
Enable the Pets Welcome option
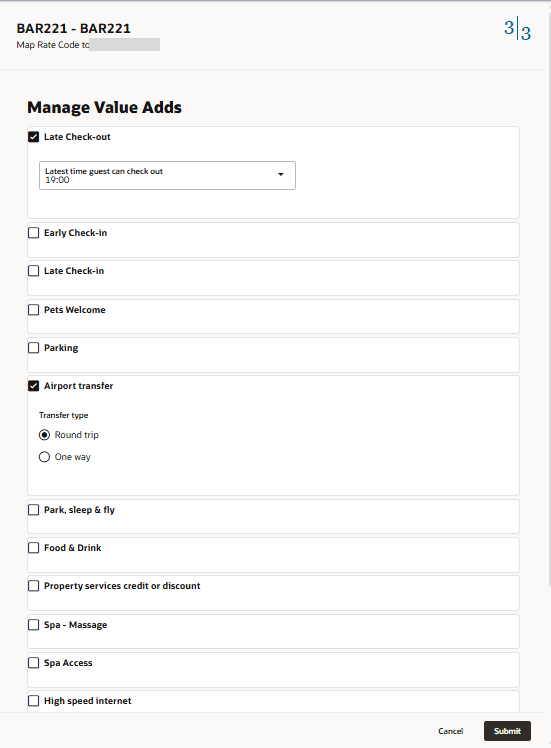pyautogui.click(x=33, y=310)
